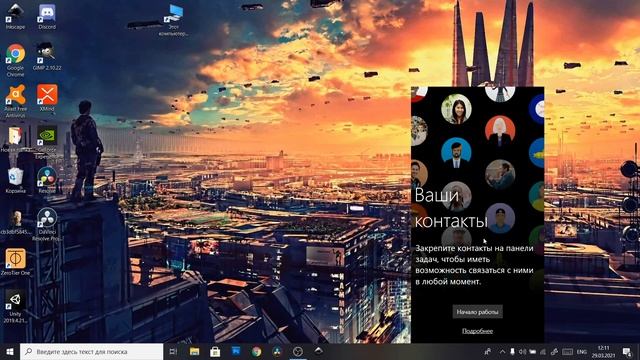
Task: Switch the ENG input language
Action: point(582,351)
